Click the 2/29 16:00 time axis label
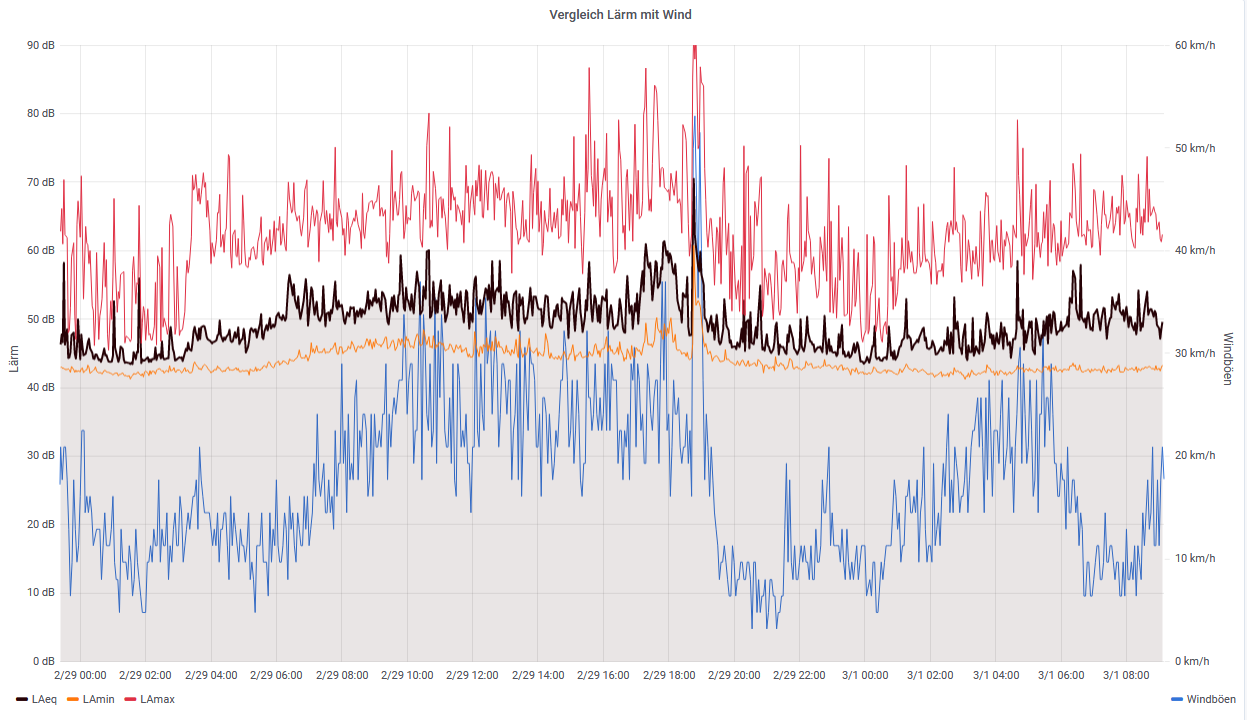This screenshot has height=720, width=1247. (x=603, y=675)
